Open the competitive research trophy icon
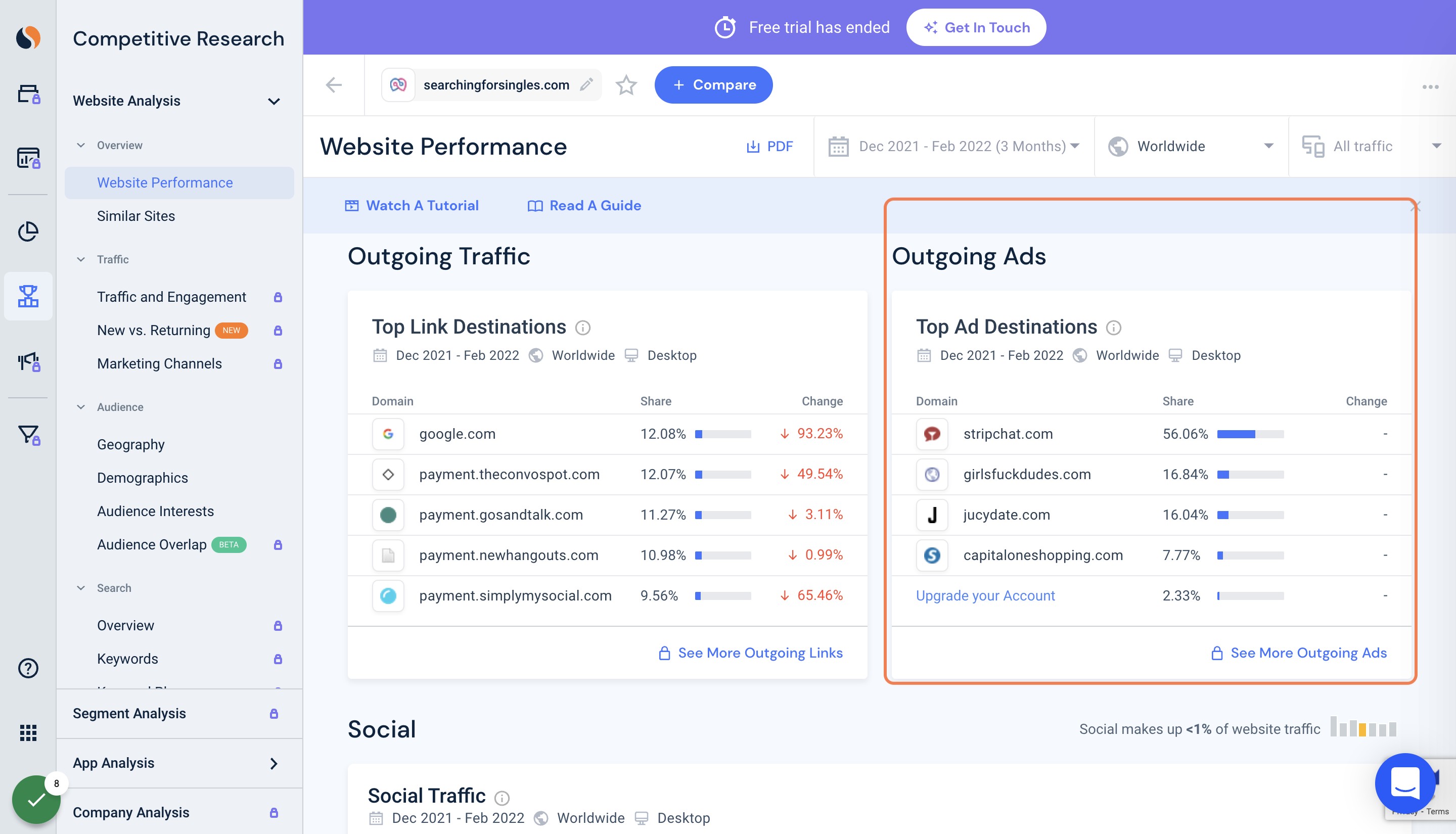The height and width of the screenshot is (834, 1456). 28,296
